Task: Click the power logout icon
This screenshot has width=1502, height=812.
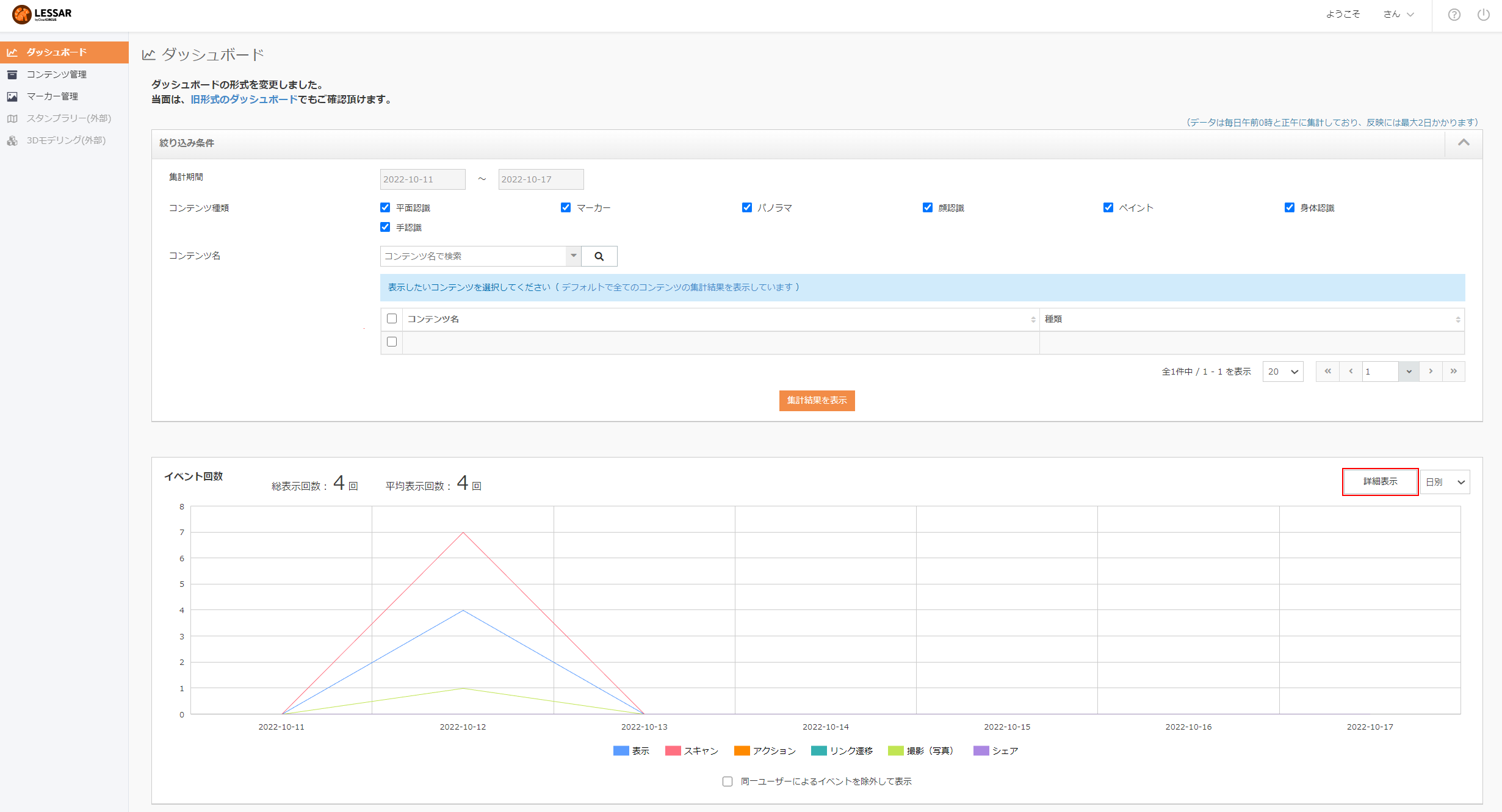Action: (1484, 15)
